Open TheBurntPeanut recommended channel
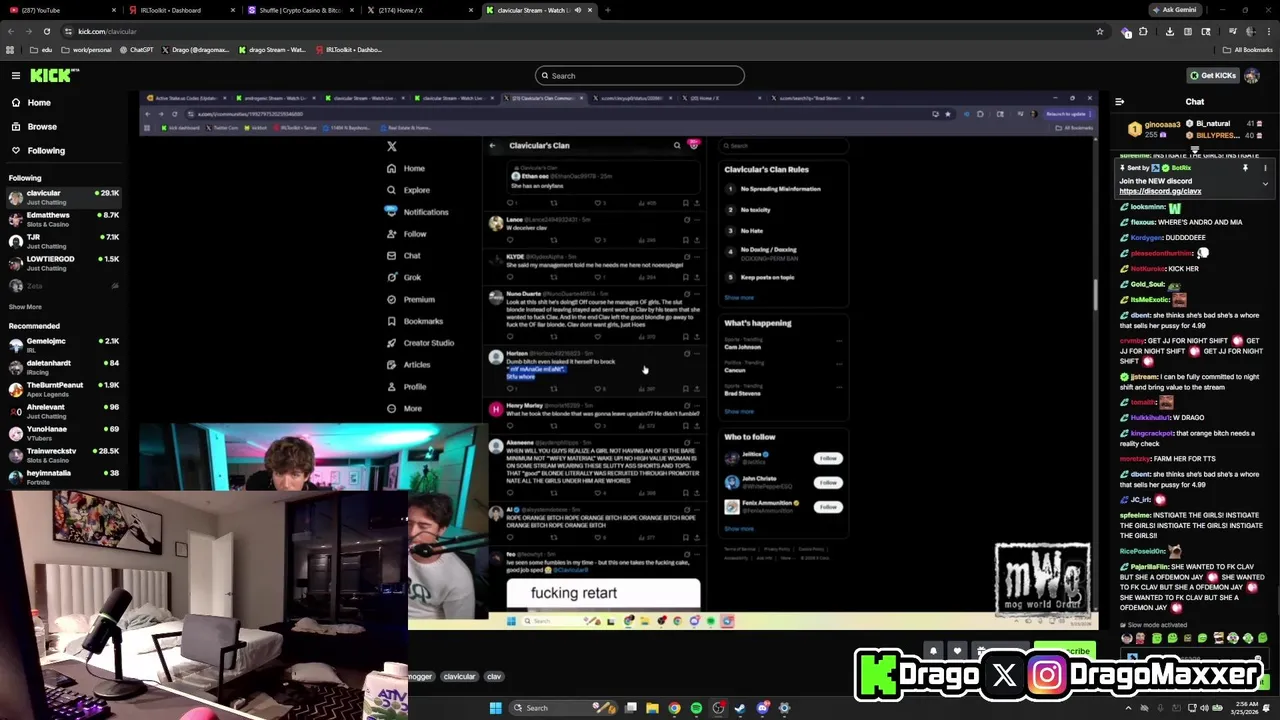Viewport: 1280px width, 720px height. click(64, 389)
